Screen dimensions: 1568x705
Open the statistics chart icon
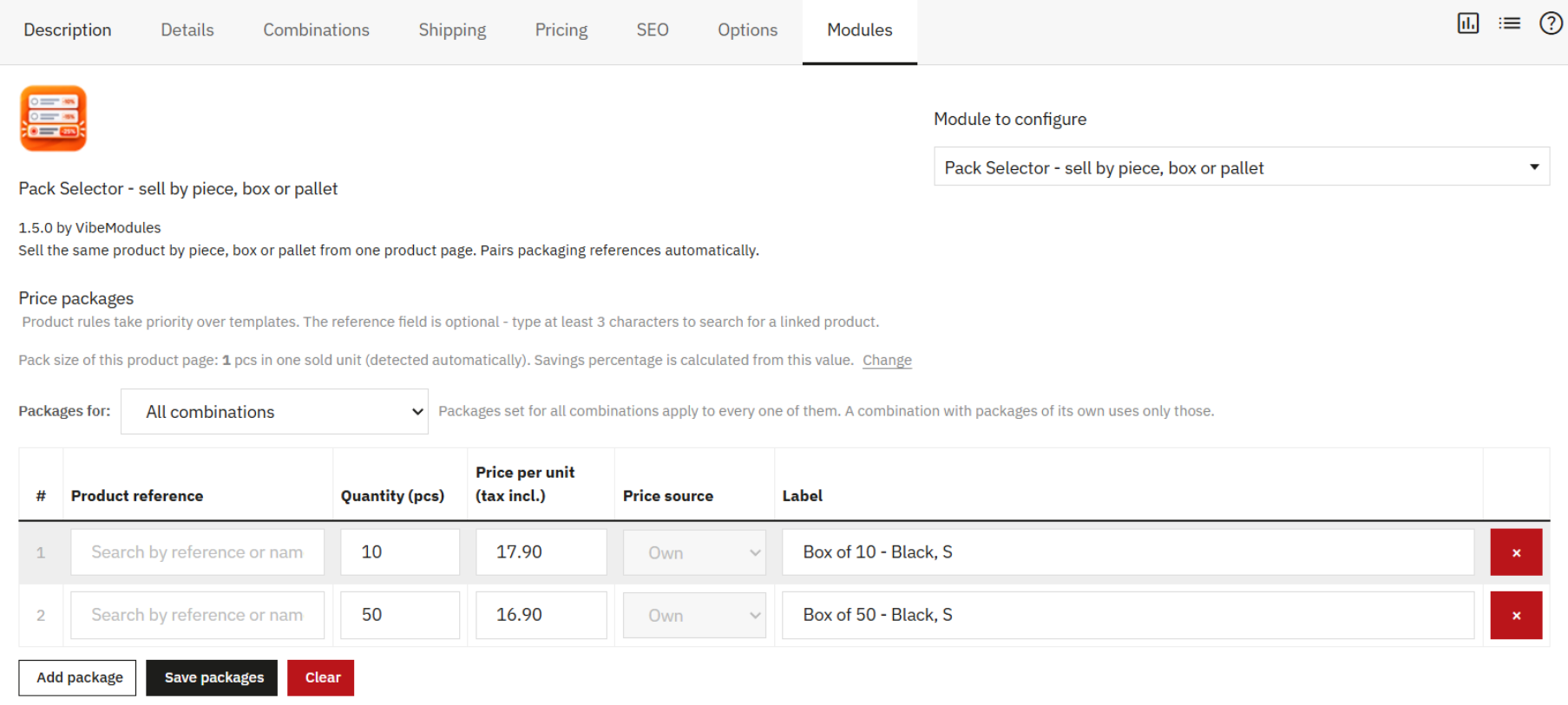pos(1467,23)
